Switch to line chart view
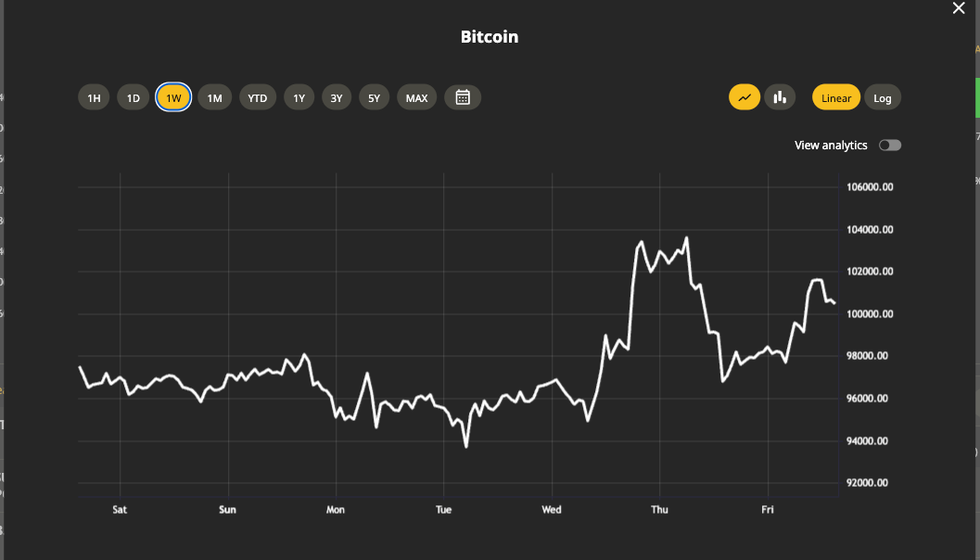Screen dimensions: 980x560 [x=744, y=97]
